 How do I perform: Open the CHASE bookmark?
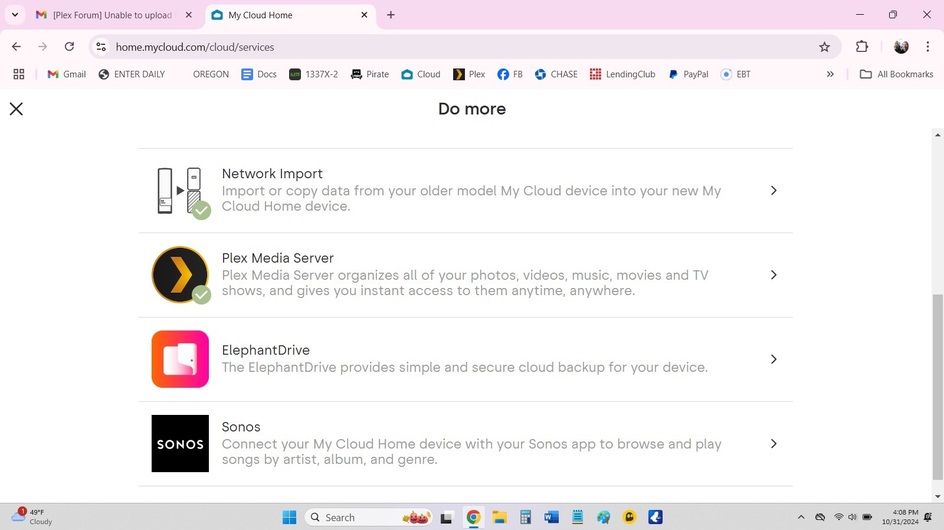tap(556, 74)
